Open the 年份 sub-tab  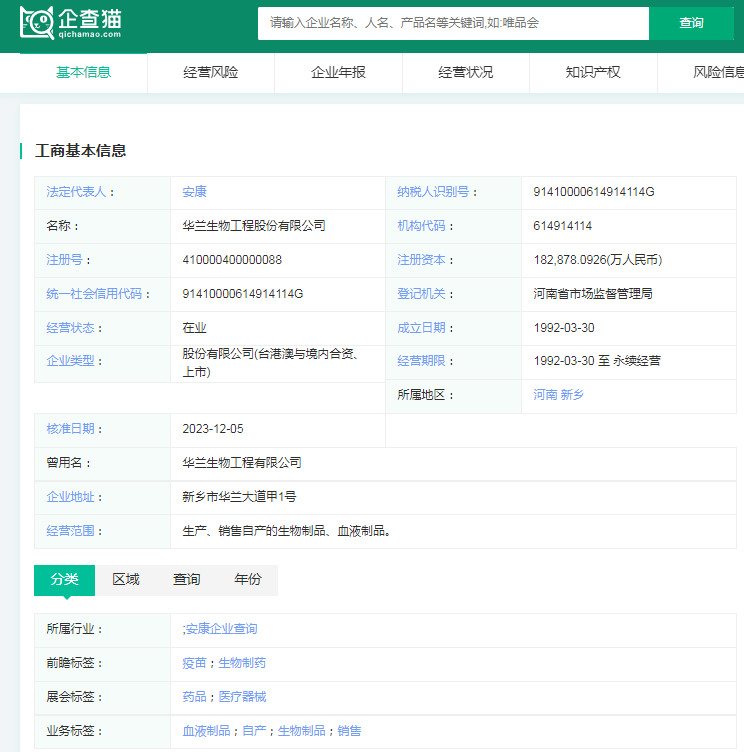[x=248, y=580]
